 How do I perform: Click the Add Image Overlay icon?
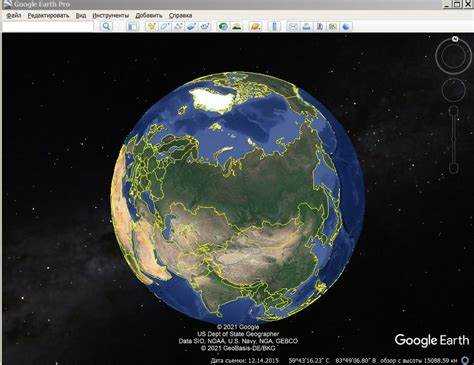coord(191,26)
